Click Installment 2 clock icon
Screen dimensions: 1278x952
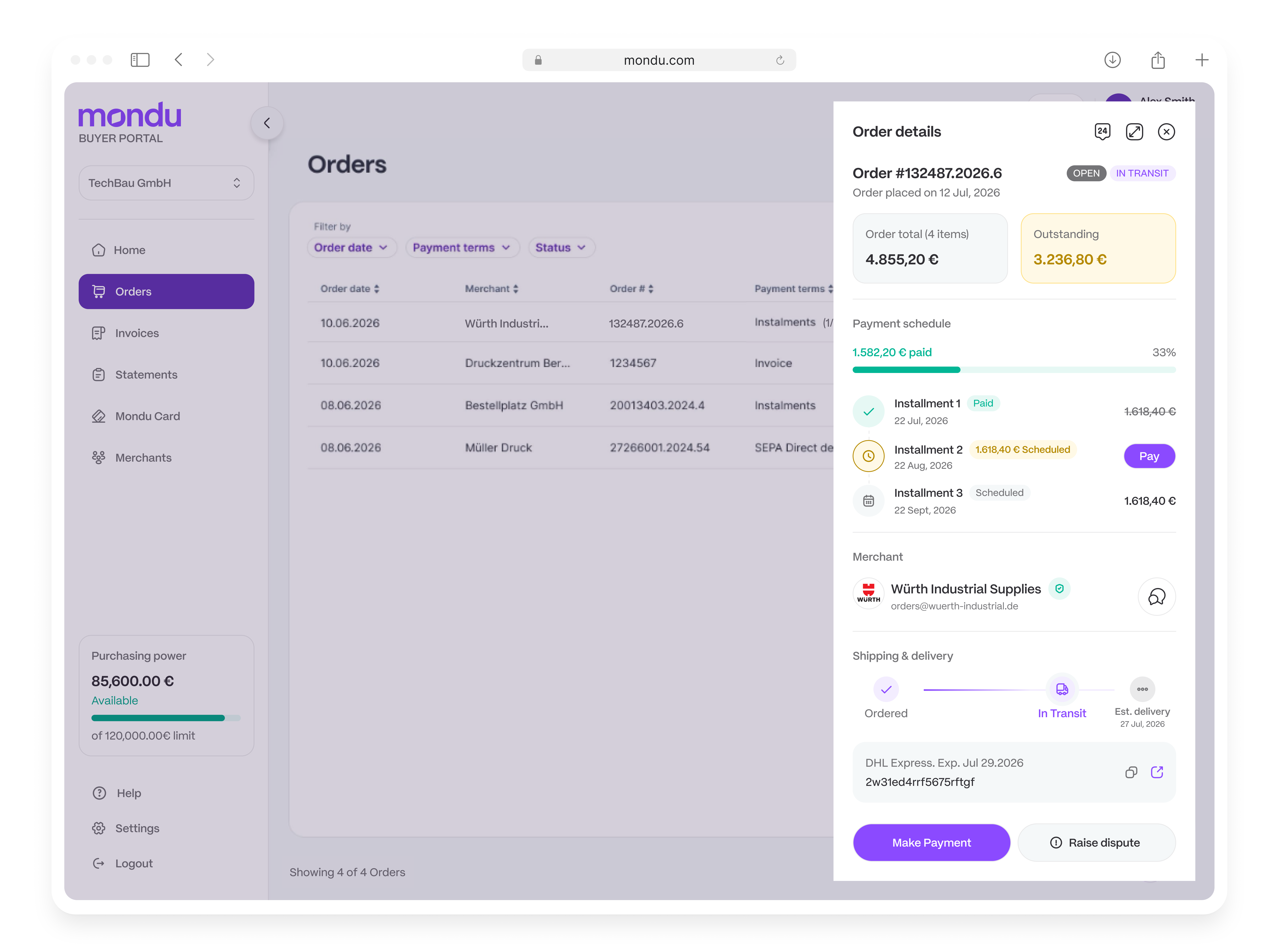coord(868,456)
